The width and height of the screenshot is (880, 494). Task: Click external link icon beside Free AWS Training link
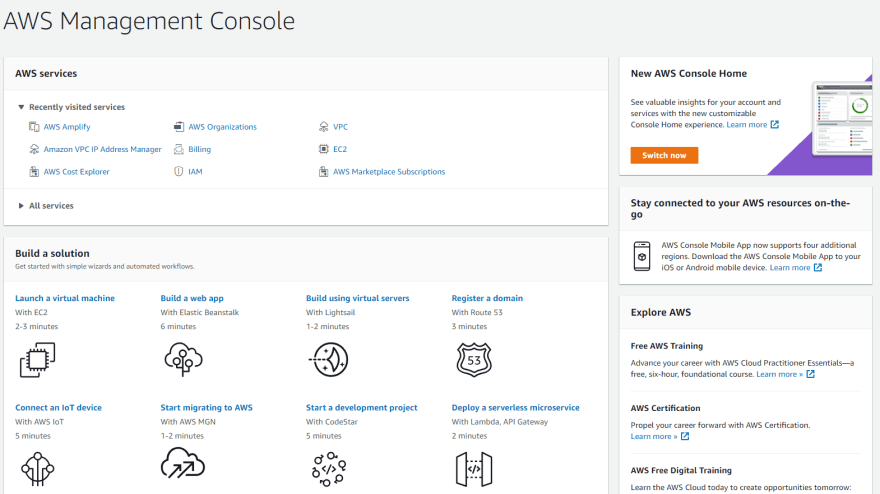click(x=810, y=374)
